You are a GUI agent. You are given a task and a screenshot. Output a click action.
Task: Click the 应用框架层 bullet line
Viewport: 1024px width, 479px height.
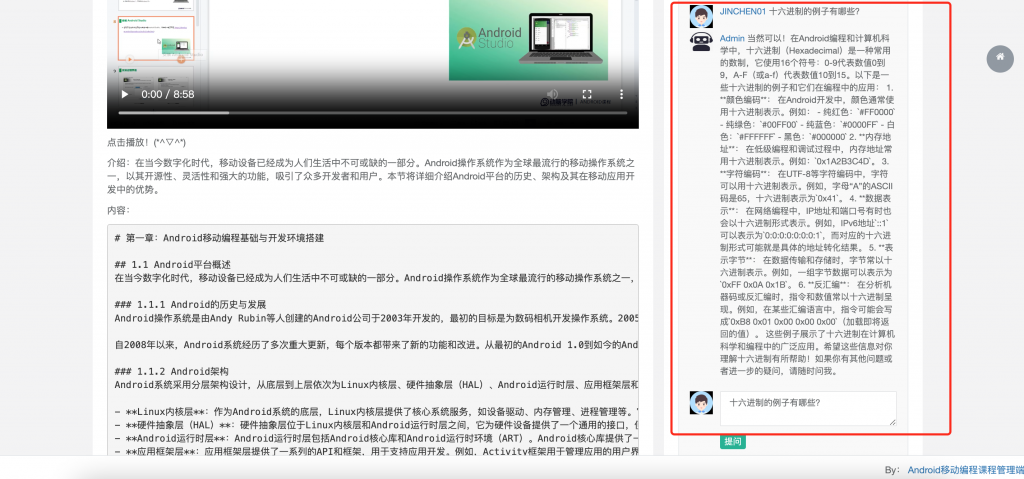tap(376, 451)
